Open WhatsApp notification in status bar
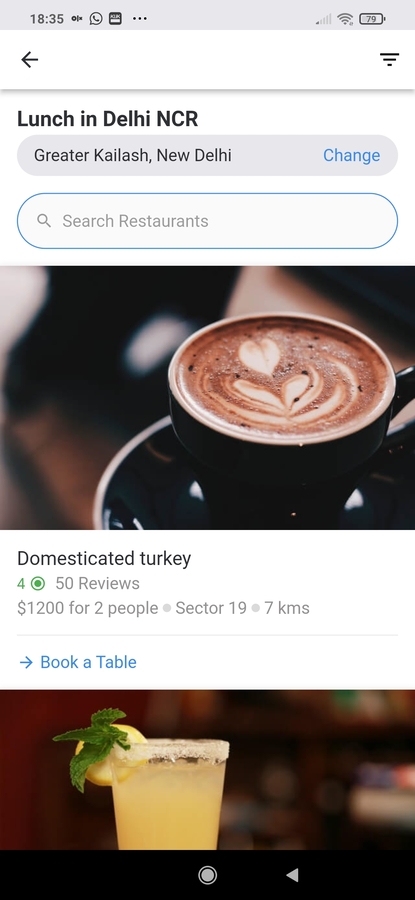Image resolution: width=415 pixels, height=900 pixels. pyautogui.click(x=96, y=18)
